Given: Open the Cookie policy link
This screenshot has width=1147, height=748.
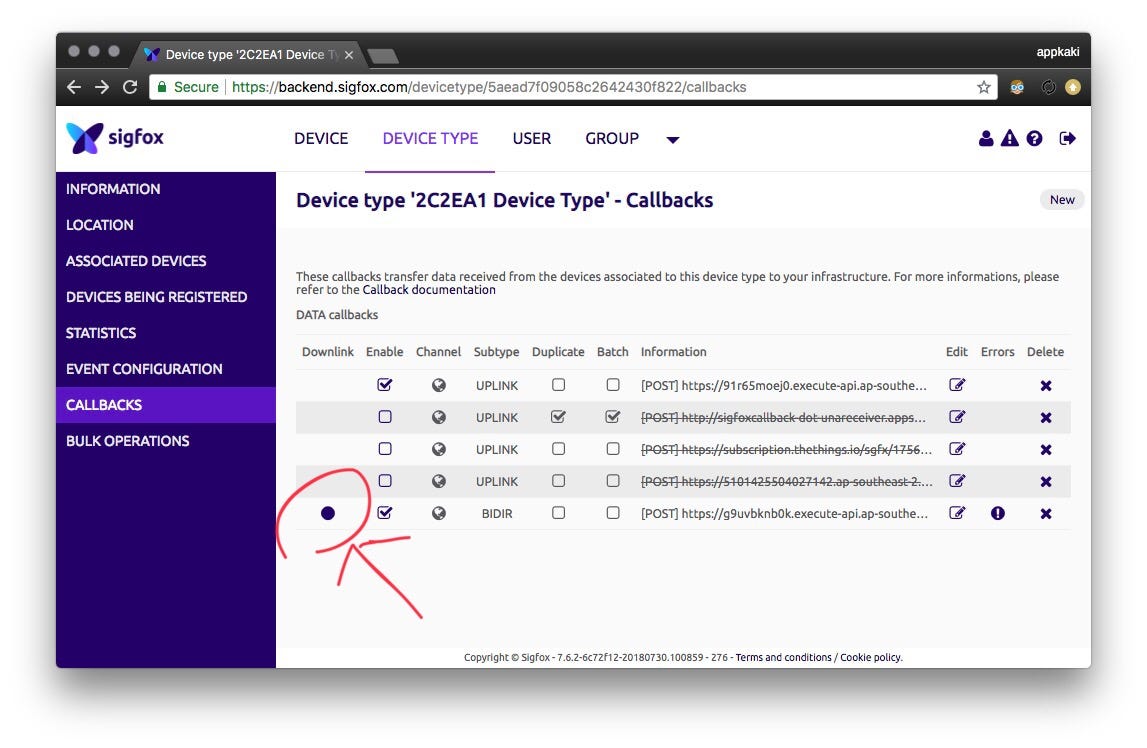Looking at the screenshot, I should (870, 657).
